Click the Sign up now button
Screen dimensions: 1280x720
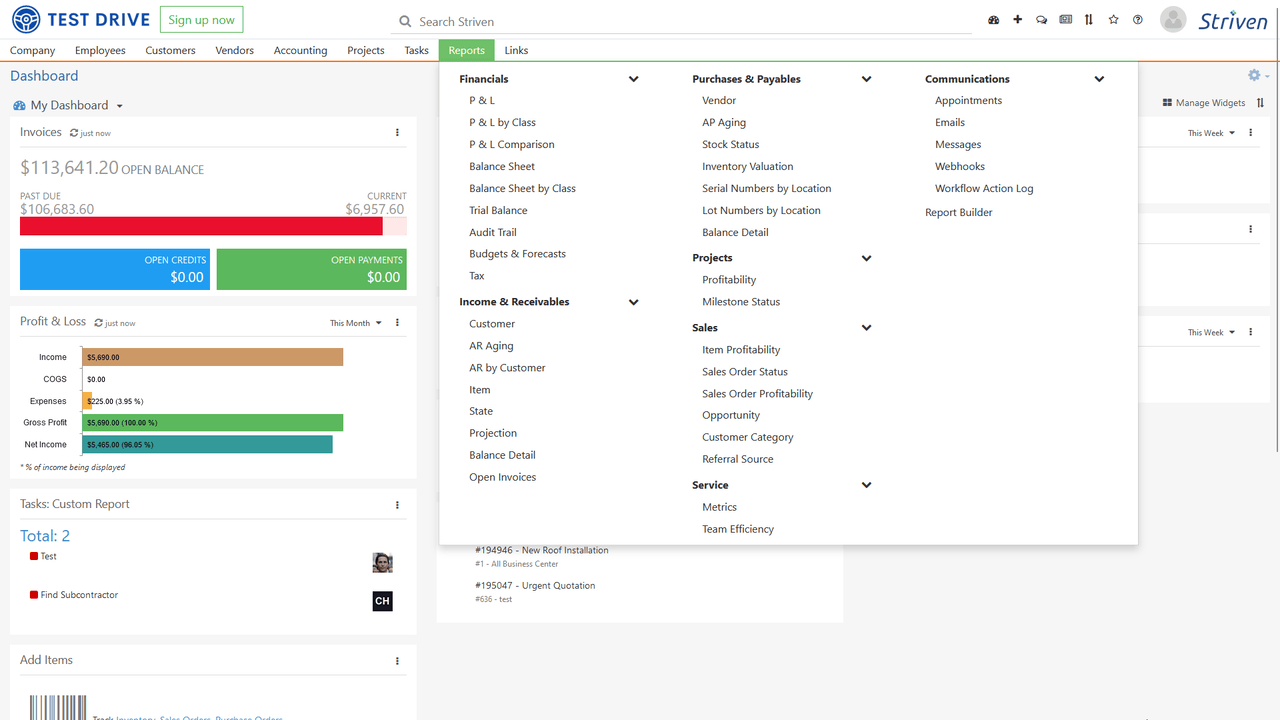[201, 20]
